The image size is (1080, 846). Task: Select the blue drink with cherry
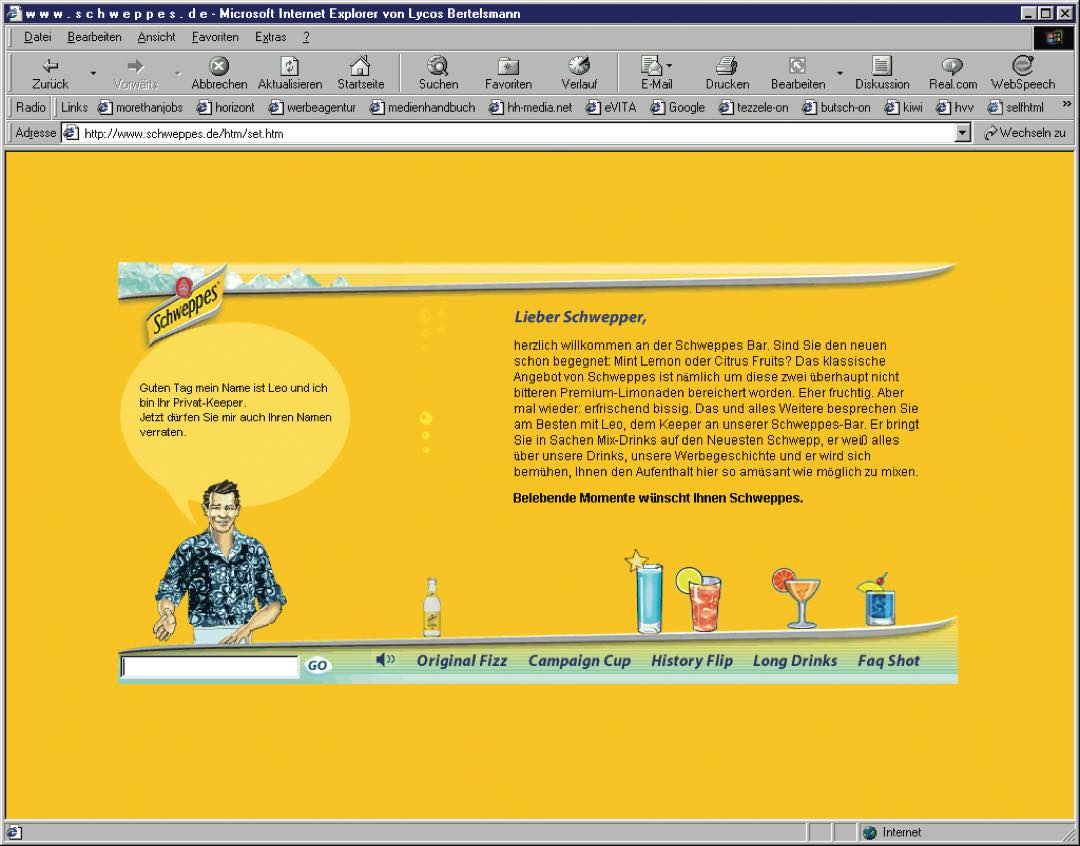coord(878,599)
